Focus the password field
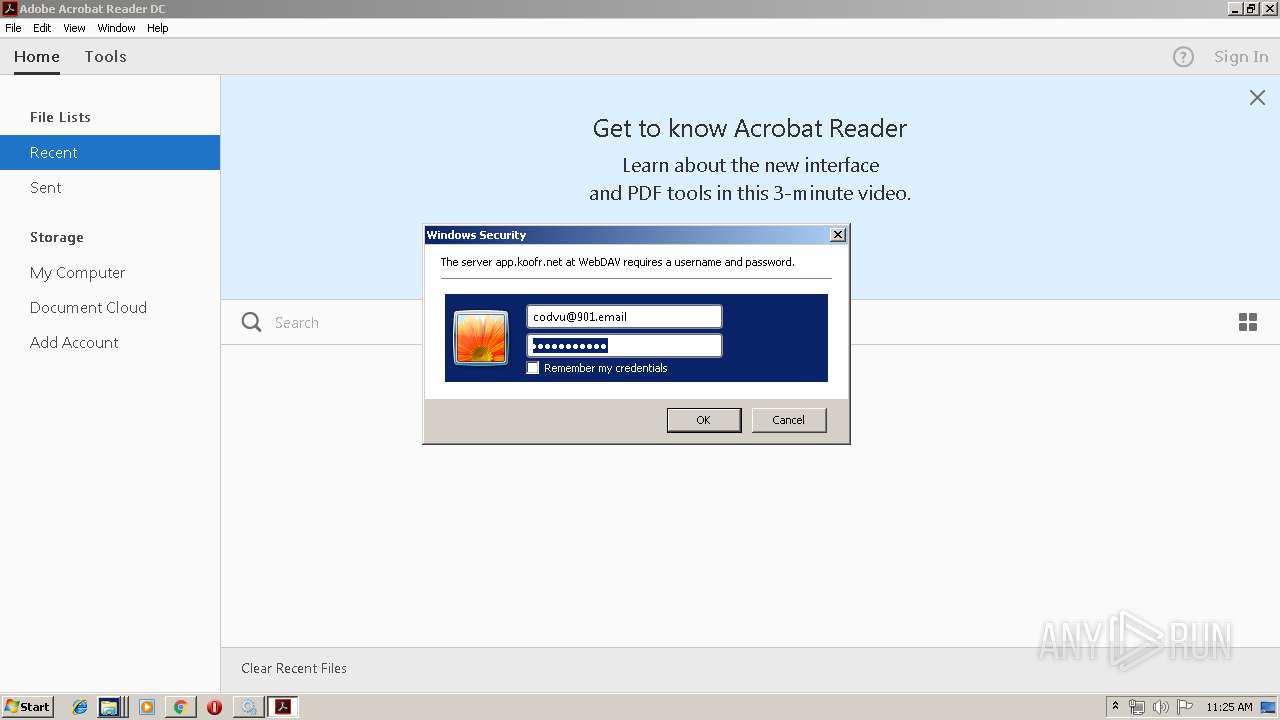This screenshot has width=1280, height=720. (x=624, y=346)
